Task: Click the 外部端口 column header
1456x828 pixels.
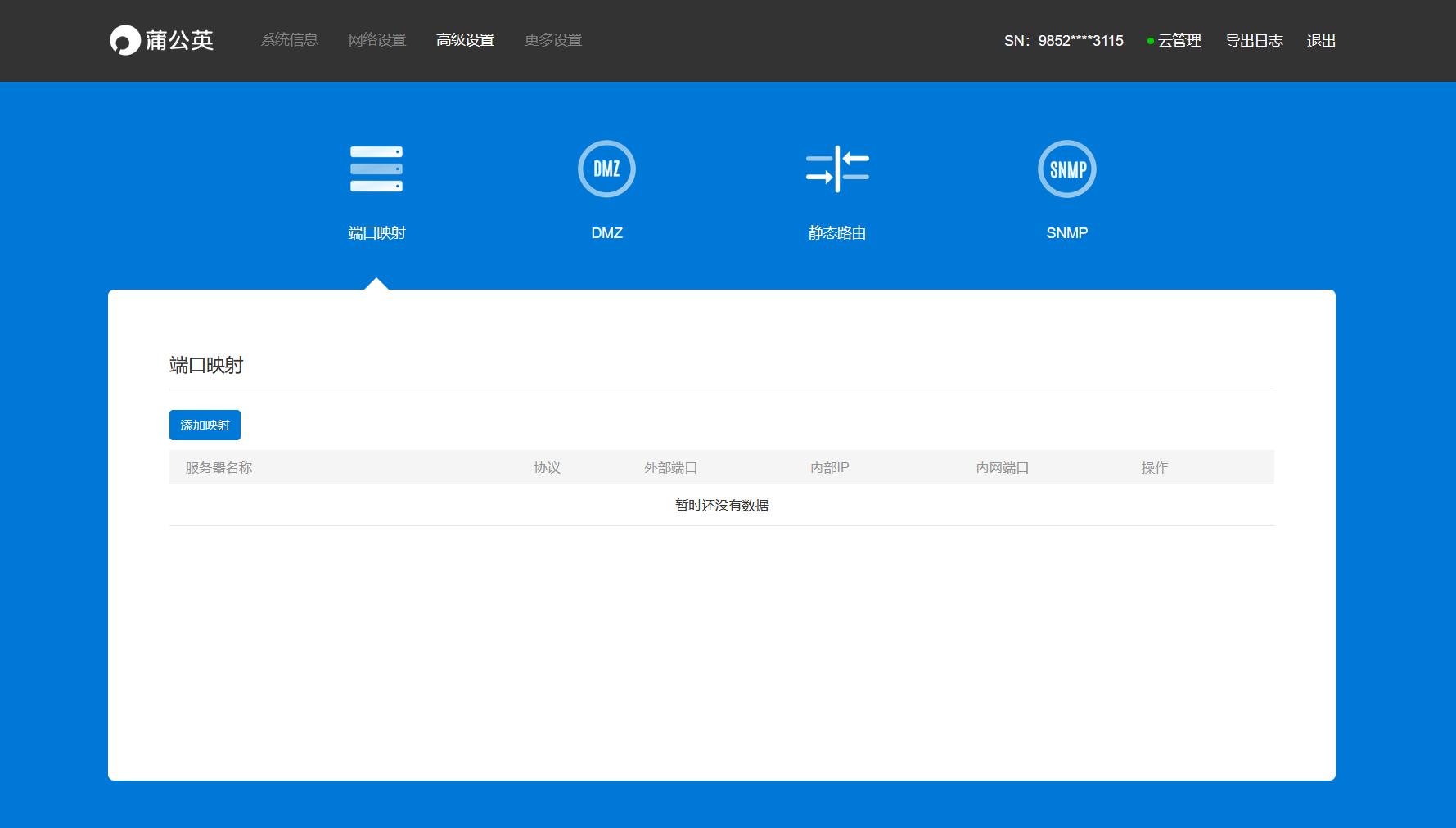Action: (670, 468)
